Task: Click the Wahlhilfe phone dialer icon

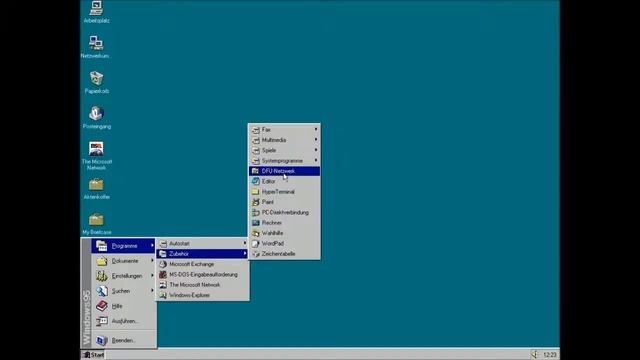Action: (256, 233)
